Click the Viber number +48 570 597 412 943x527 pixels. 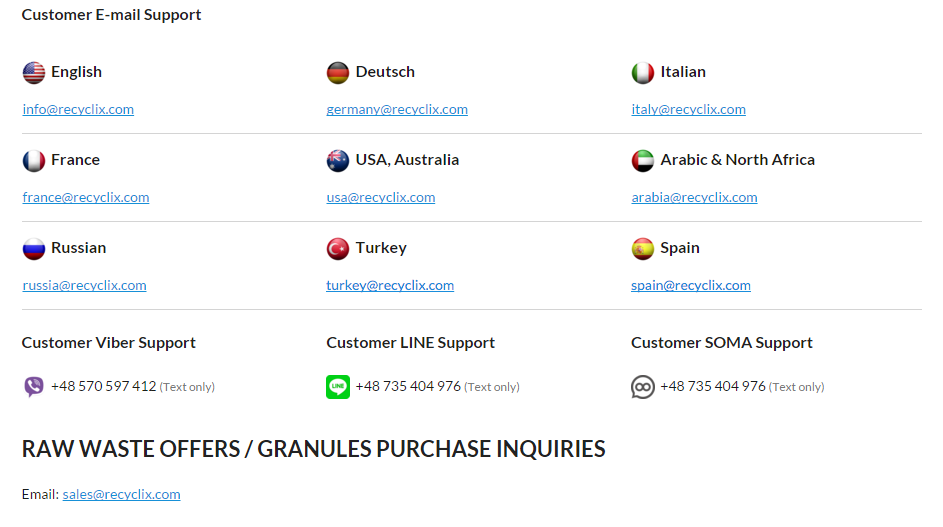(x=104, y=387)
